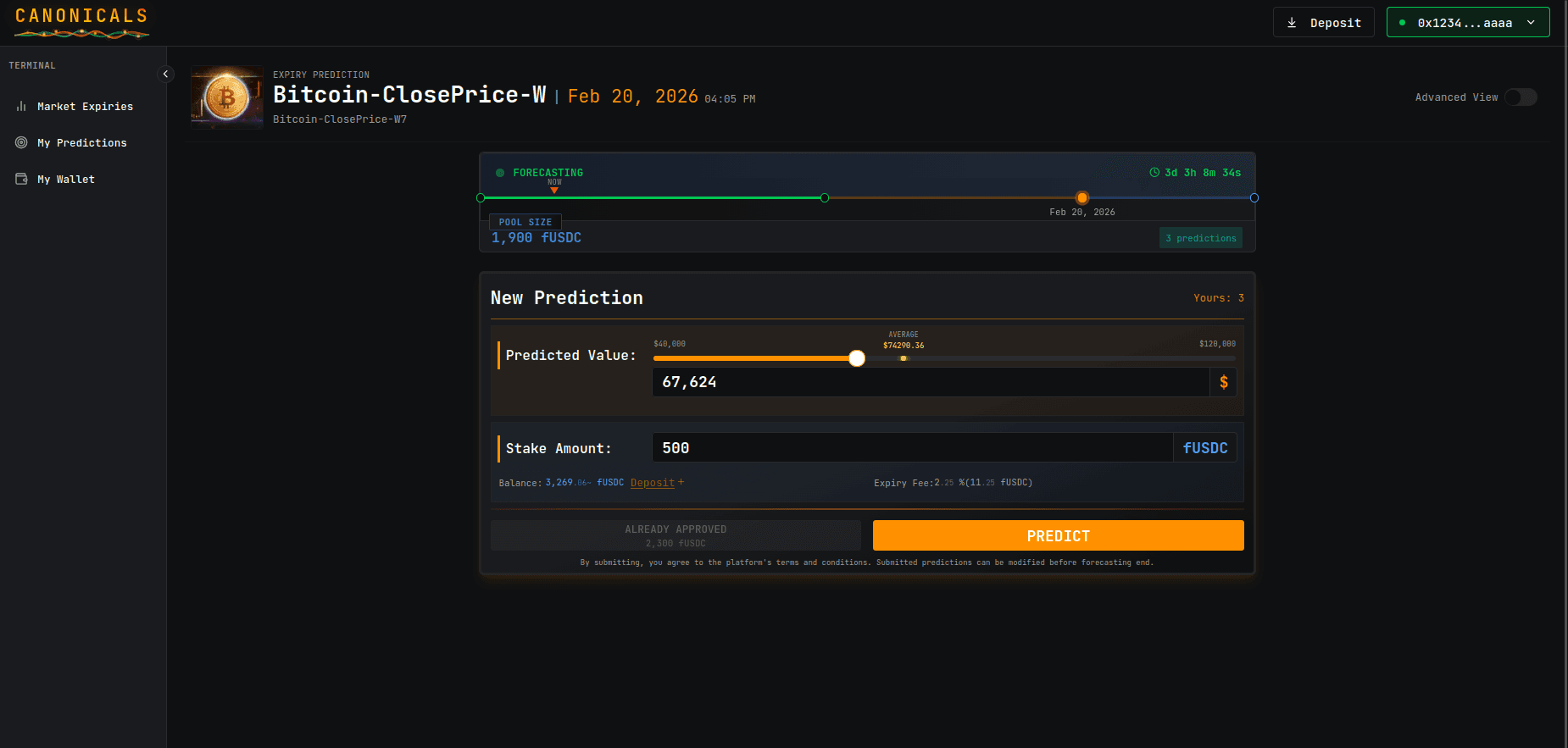This screenshot has height=748, width=1568.
Task: Open Market Expiries page
Action: click(83, 107)
